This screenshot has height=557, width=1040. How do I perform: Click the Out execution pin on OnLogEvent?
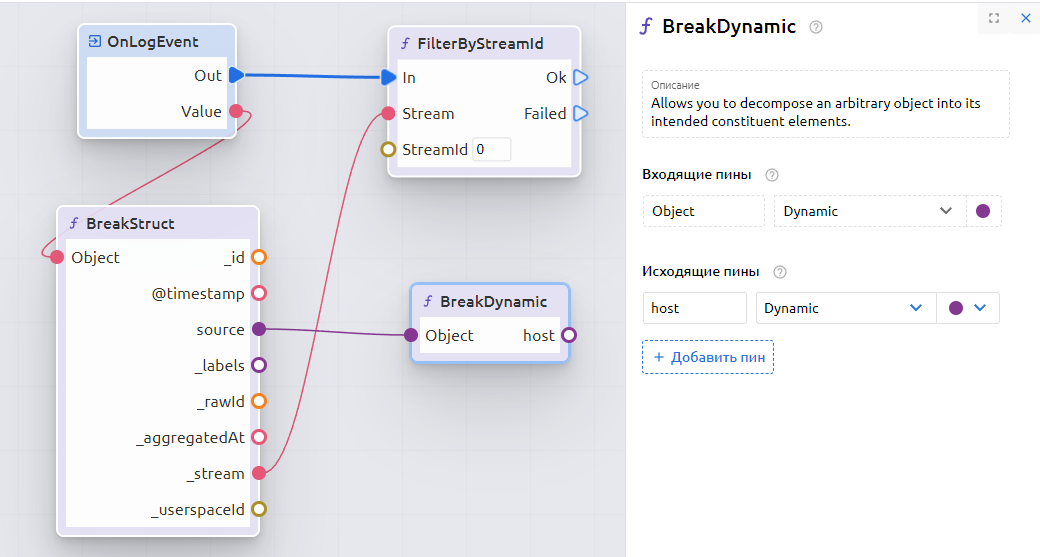coord(236,76)
